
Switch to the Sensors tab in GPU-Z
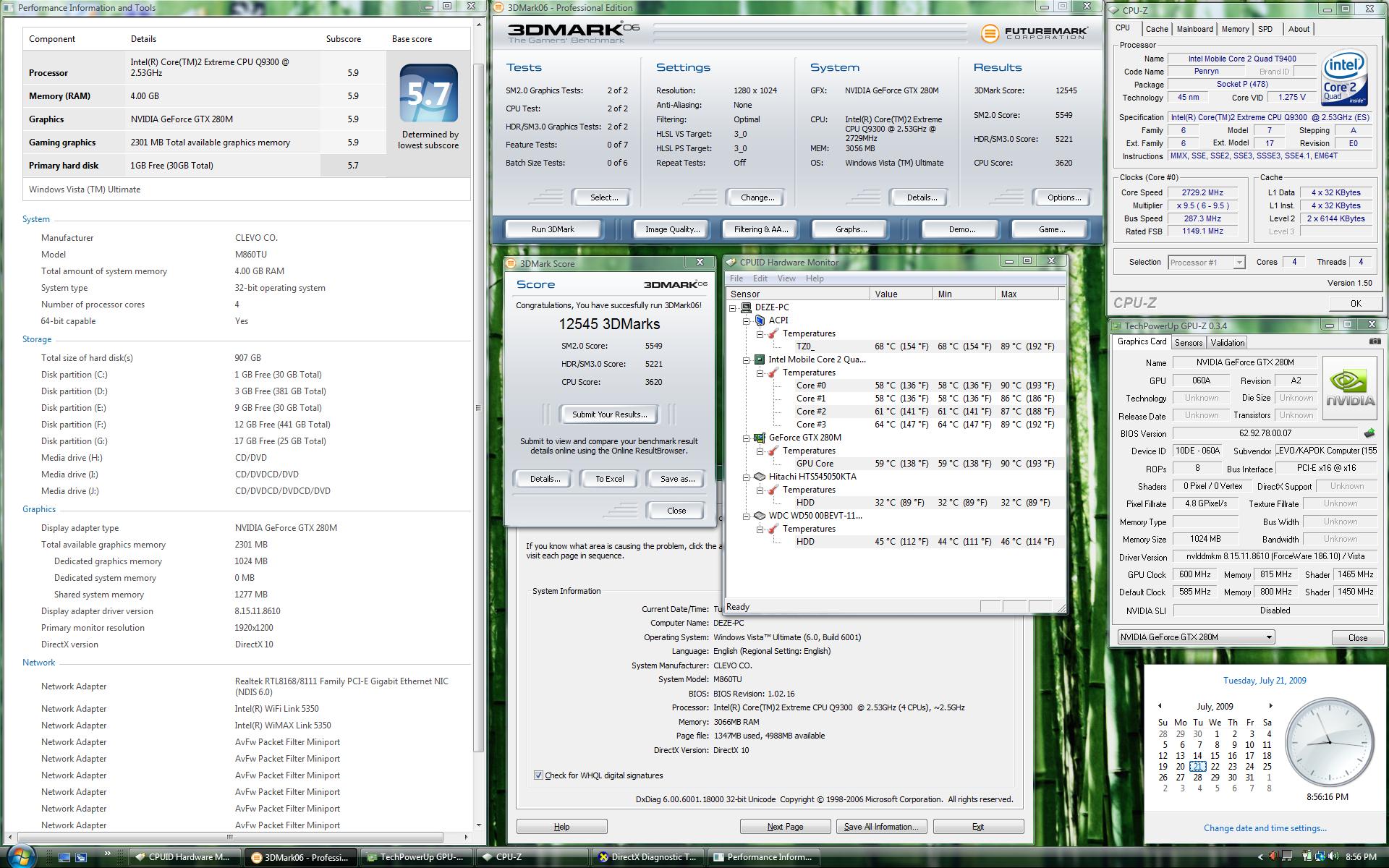pos(1188,343)
